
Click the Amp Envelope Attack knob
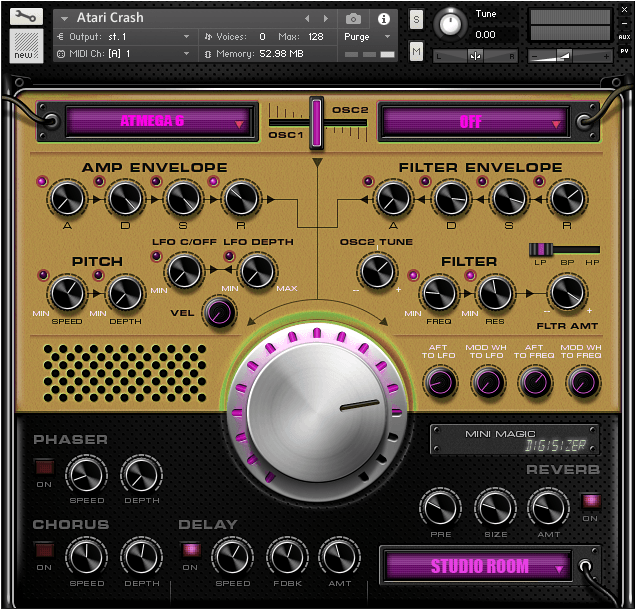[x=67, y=199]
